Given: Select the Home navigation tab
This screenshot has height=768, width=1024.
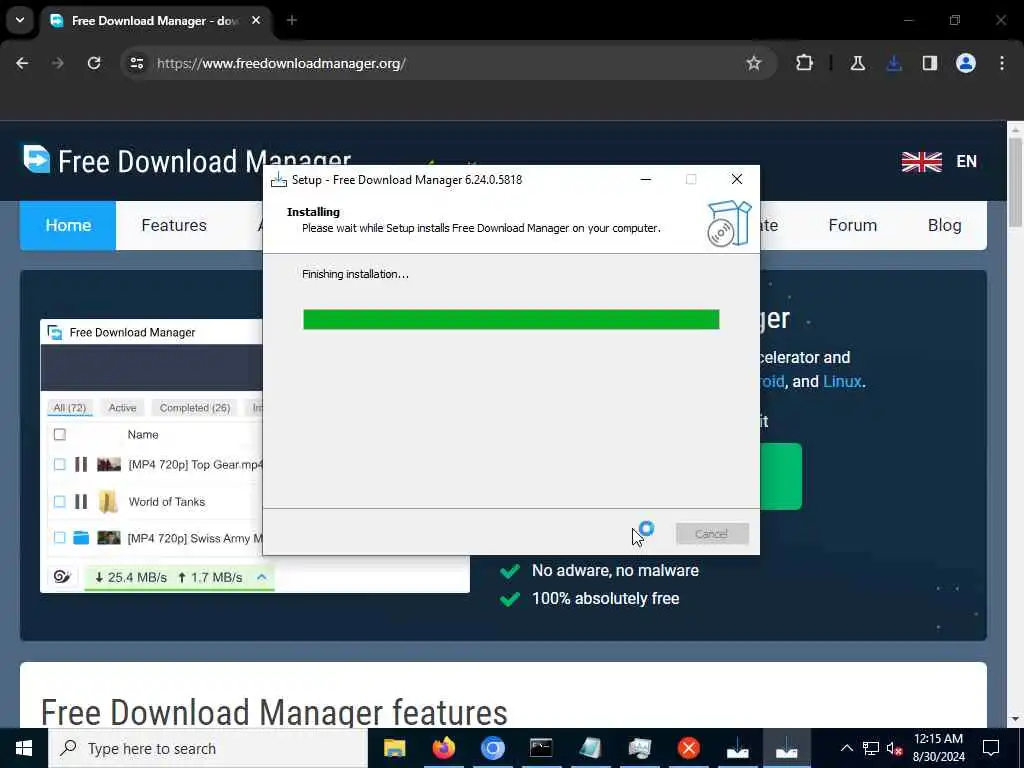Looking at the screenshot, I should 68,225.
